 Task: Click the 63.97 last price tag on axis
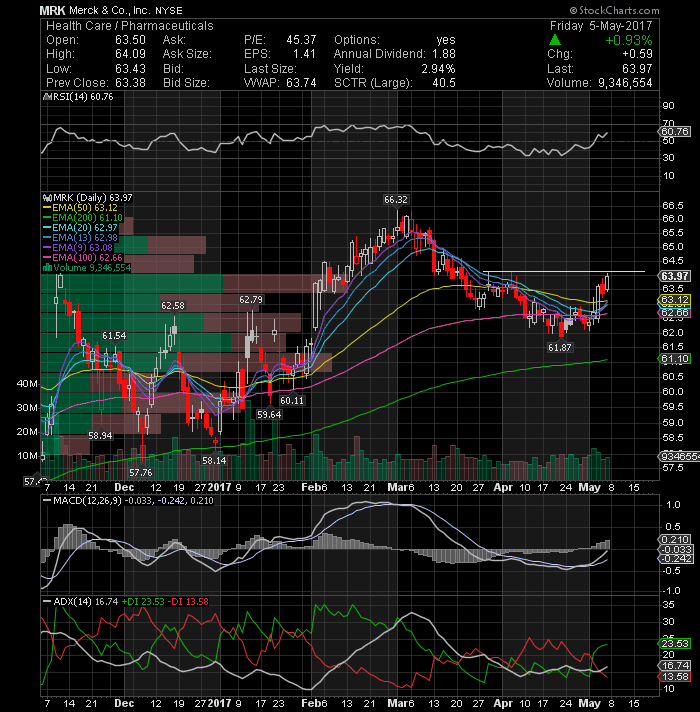click(x=675, y=276)
